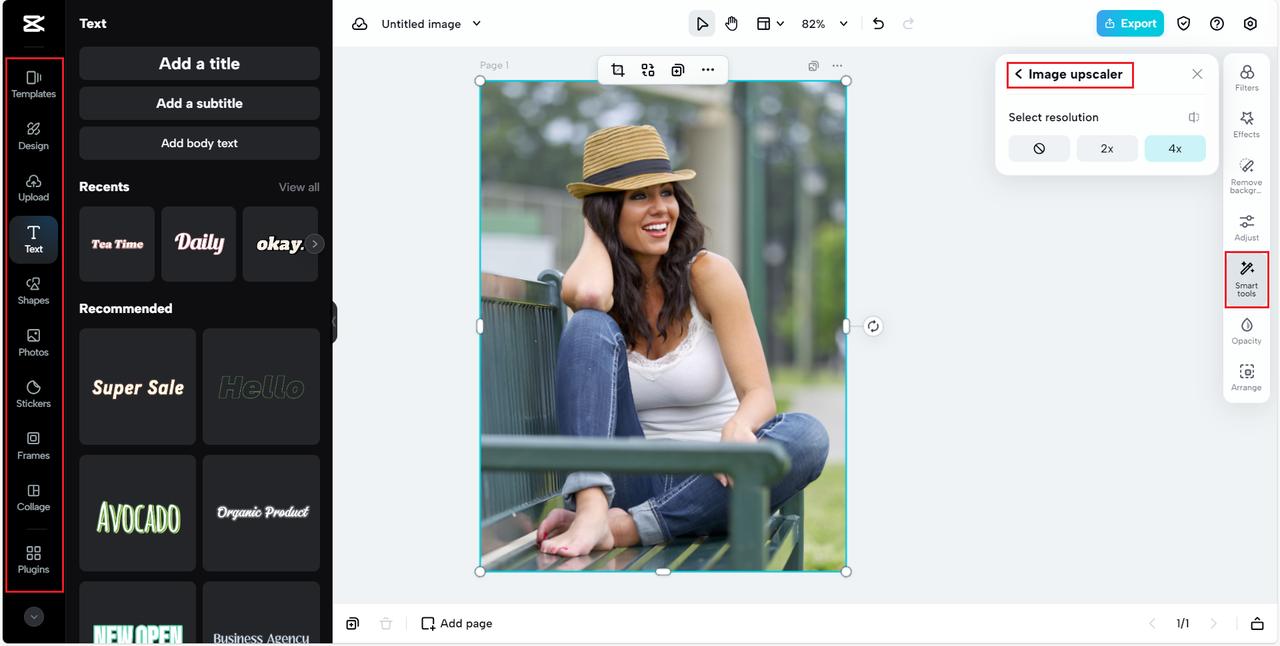Click the CapCut logo
Screen dimensions: 1280x646
click(33, 24)
